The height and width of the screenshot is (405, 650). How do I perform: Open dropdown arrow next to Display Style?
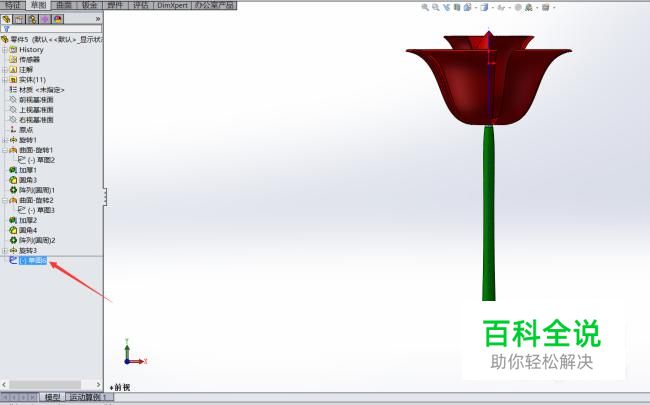click(492, 7)
